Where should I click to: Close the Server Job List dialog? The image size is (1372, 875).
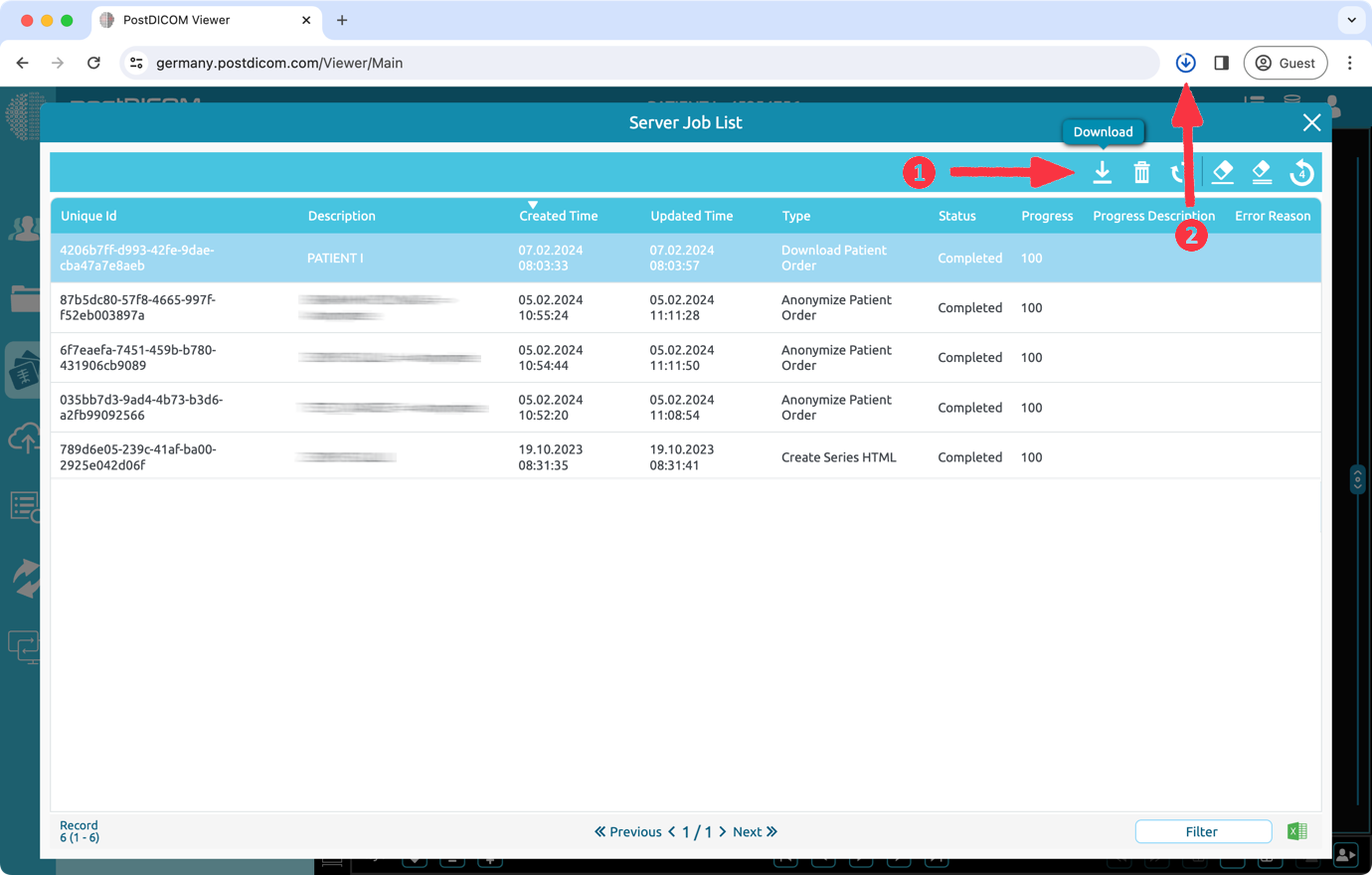click(x=1311, y=122)
